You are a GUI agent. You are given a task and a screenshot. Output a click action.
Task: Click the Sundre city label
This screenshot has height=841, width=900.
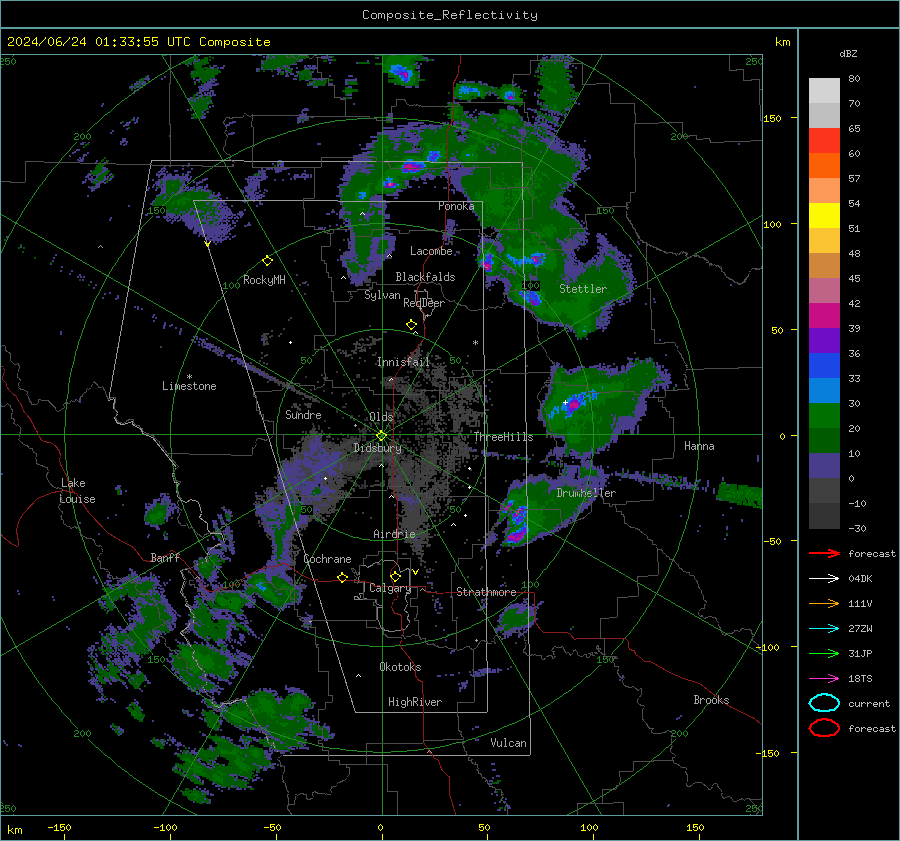[x=303, y=415]
